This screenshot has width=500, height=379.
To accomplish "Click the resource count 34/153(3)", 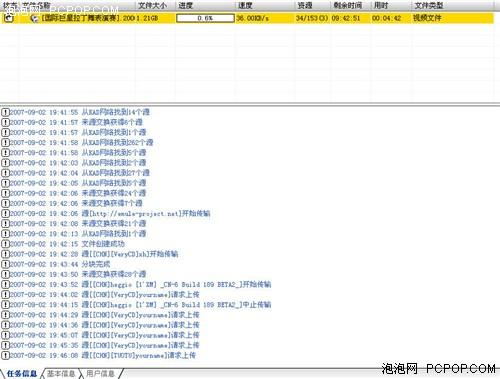I will pos(312,18).
